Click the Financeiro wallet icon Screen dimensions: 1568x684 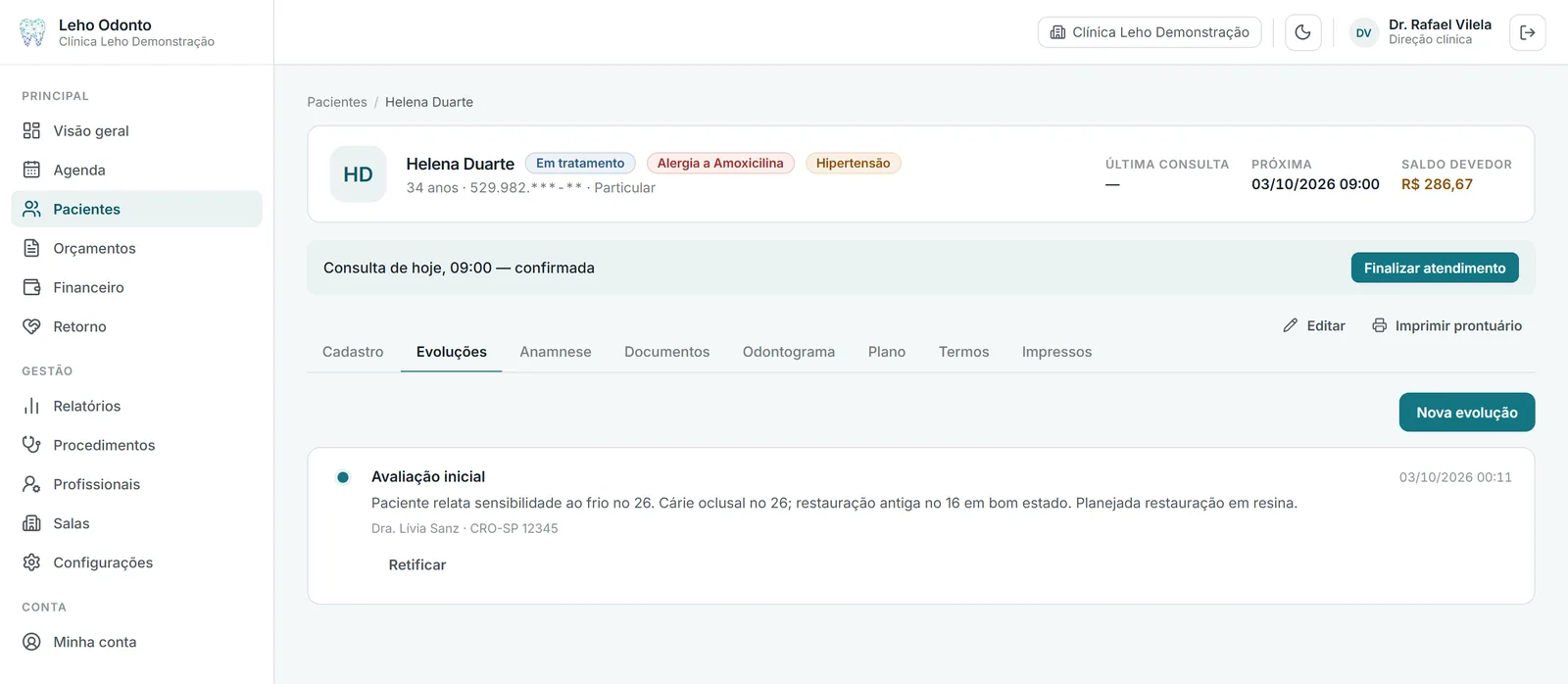tap(31, 287)
